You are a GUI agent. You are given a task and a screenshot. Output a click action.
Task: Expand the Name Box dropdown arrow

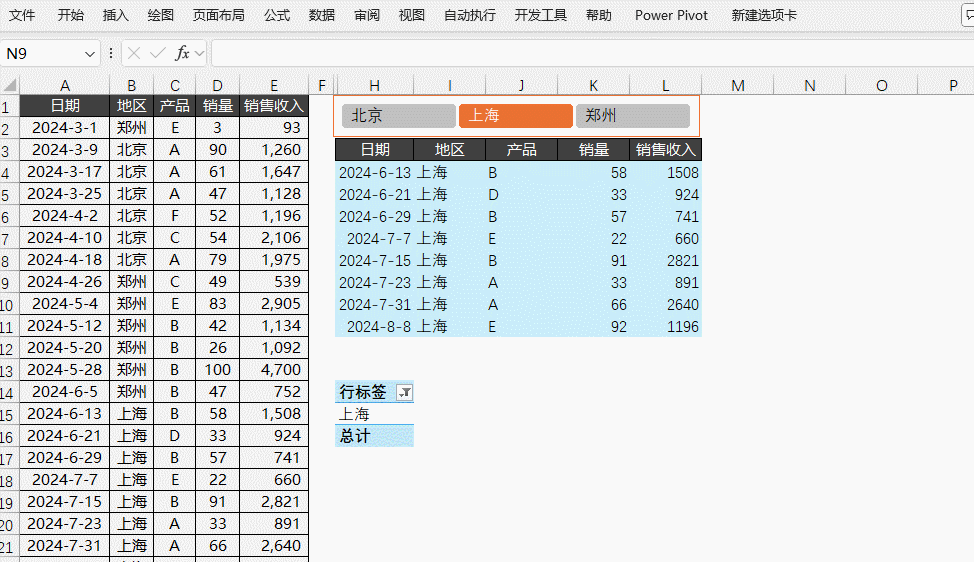click(x=90, y=54)
